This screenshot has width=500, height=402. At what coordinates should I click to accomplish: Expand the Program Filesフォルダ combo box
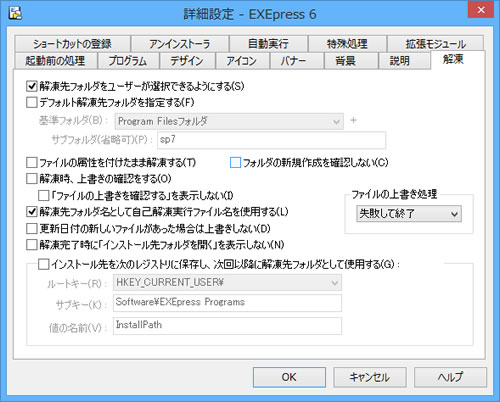pyautogui.click(x=229, y=121)
